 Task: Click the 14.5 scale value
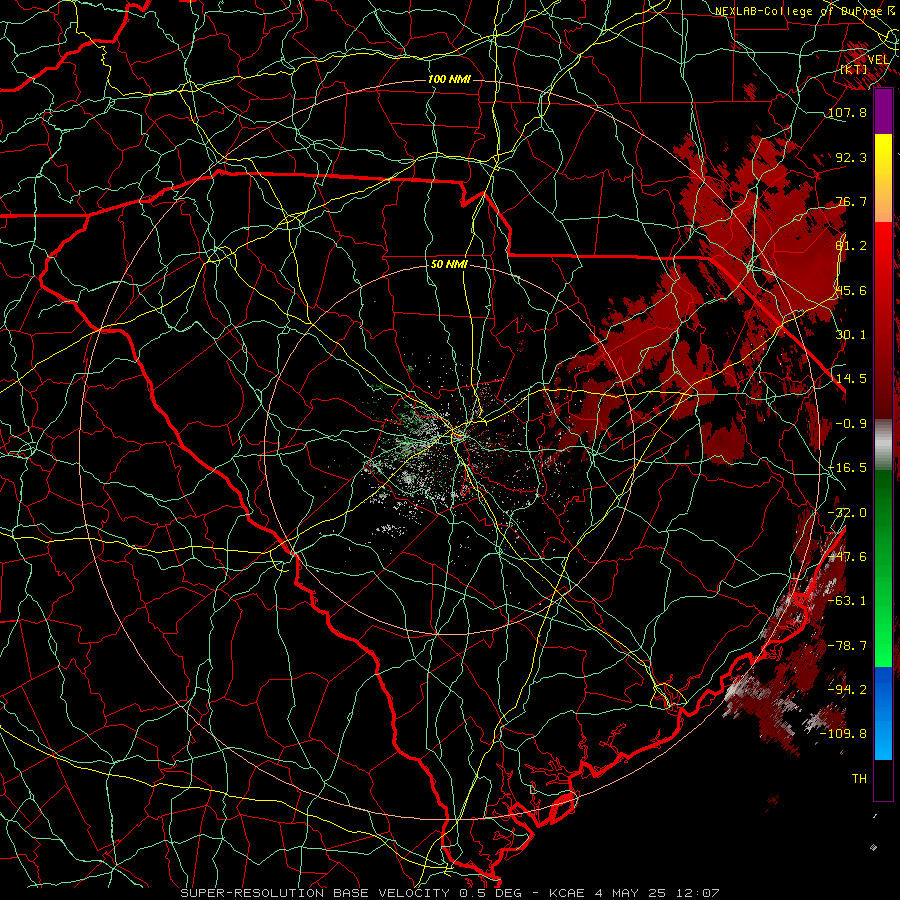[x=851, y=379]
